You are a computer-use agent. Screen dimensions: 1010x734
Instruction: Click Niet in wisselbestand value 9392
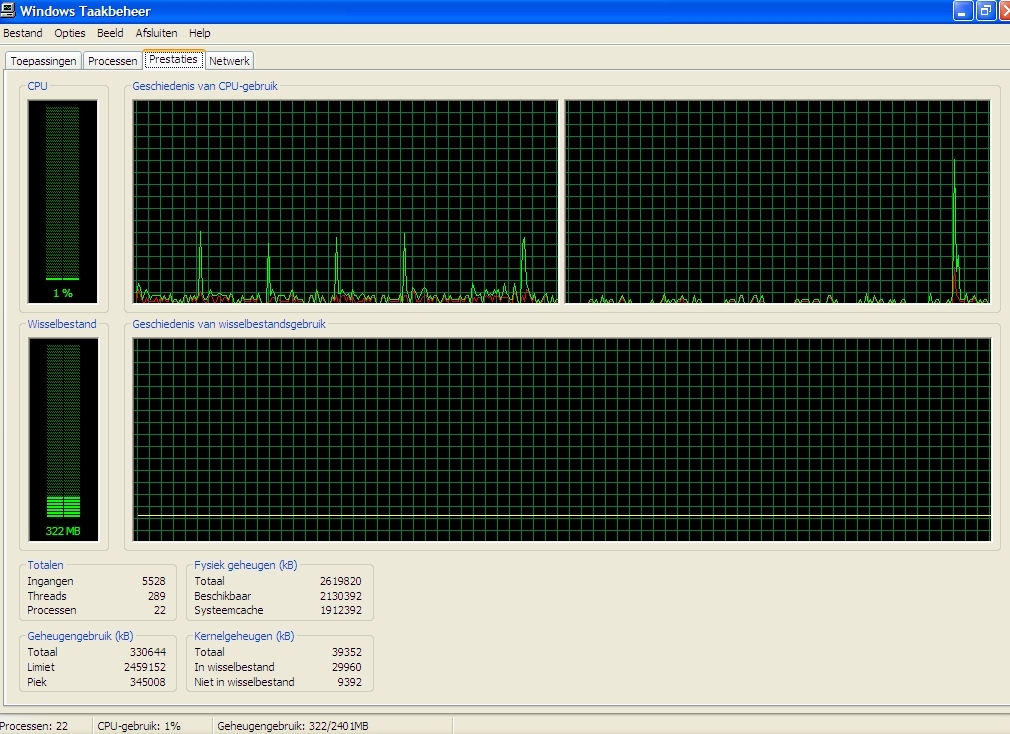350,682
